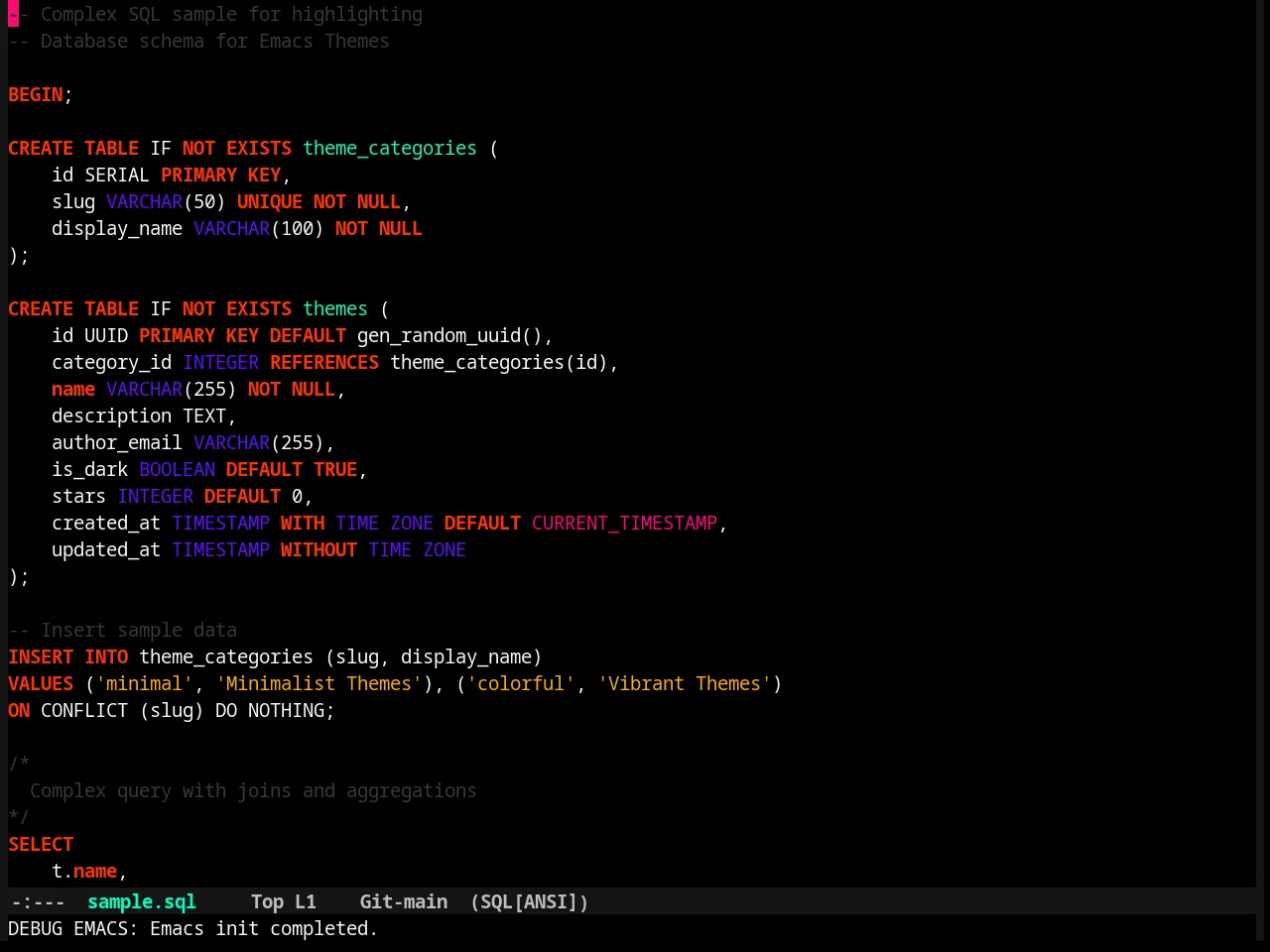Viewport: 1270px width, 952px height.
Task: Click author_email column definition
Action: (x=193, y=442)
